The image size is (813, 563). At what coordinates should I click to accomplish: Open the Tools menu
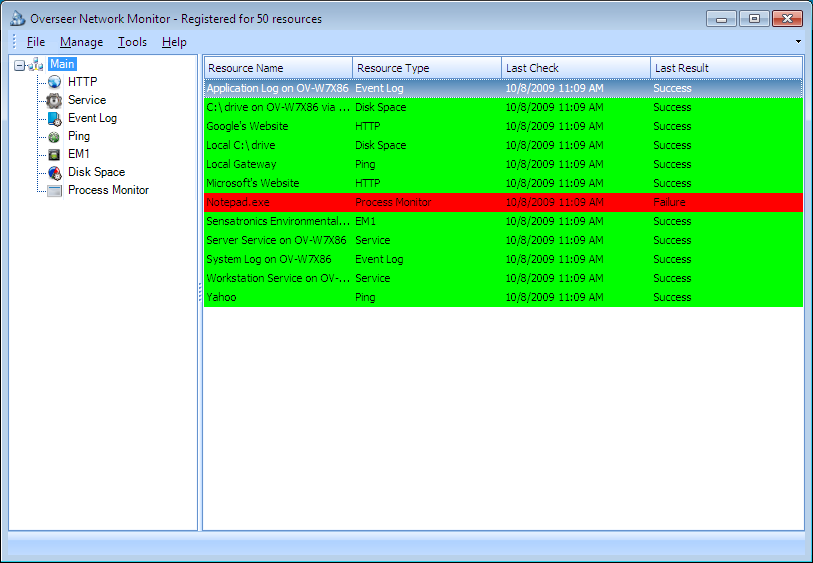coord(132,42)
